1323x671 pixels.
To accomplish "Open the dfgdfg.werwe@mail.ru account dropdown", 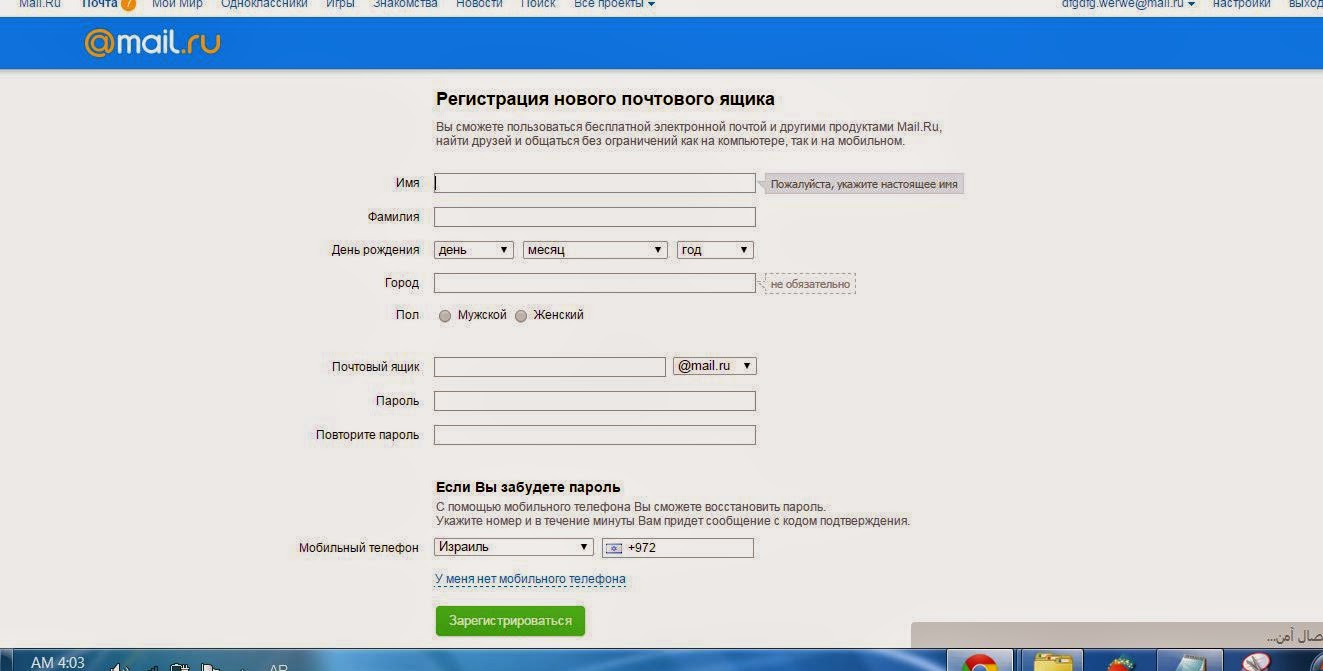I will [x=1128, y=4].
